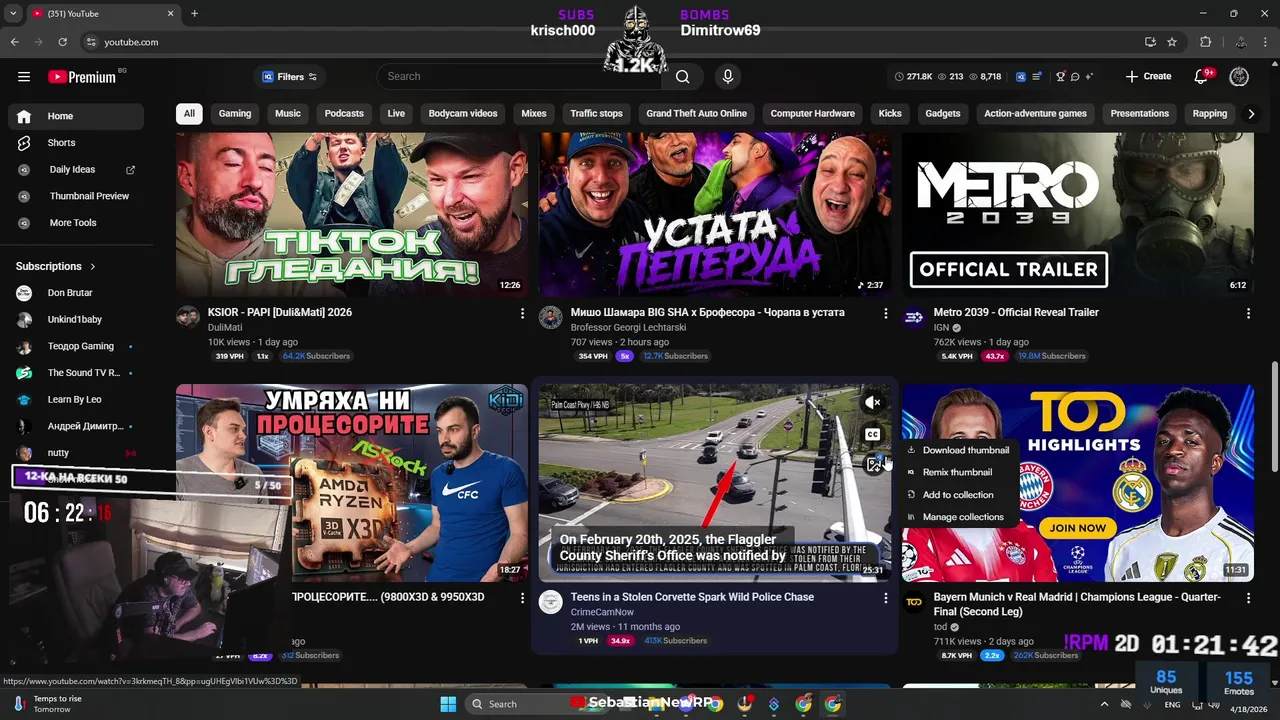Select the All filter chip
The height and width of the screenshot is (720, 1280).
(x=189, y=114)
